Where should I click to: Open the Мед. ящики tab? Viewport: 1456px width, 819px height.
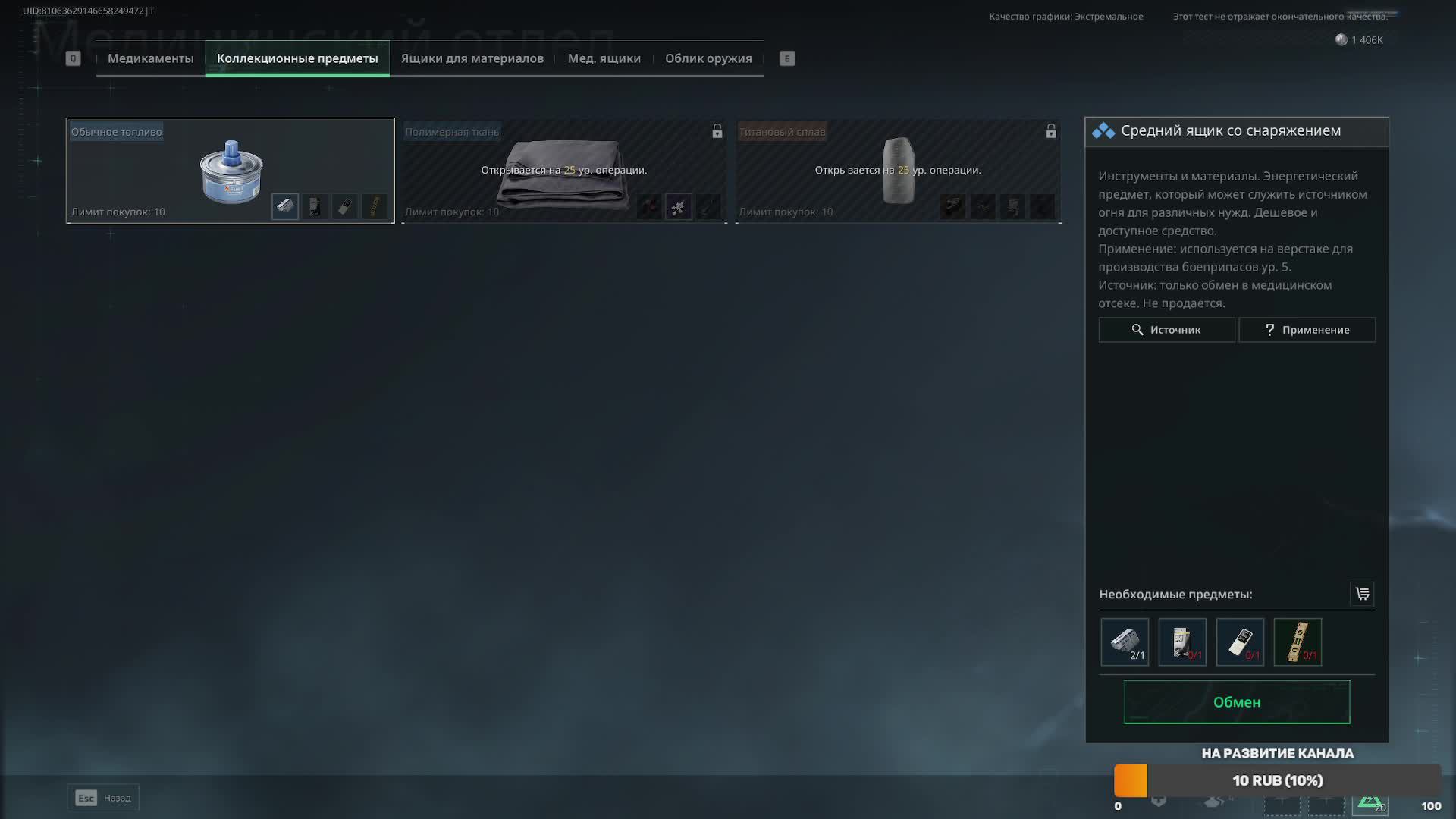pyautogui.click(x=604, y=58)
